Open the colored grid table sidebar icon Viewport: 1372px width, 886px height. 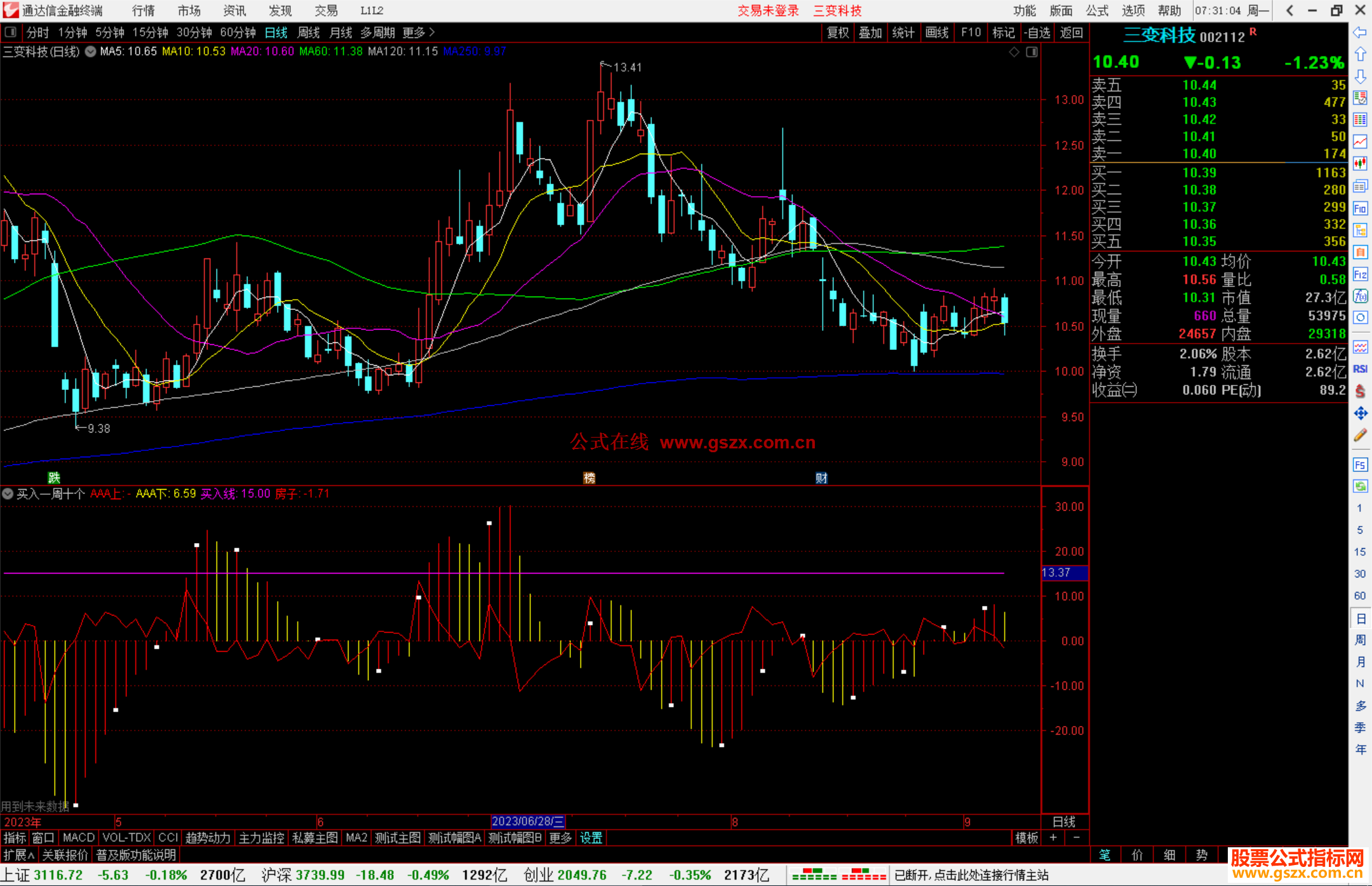click(1360, 120)
